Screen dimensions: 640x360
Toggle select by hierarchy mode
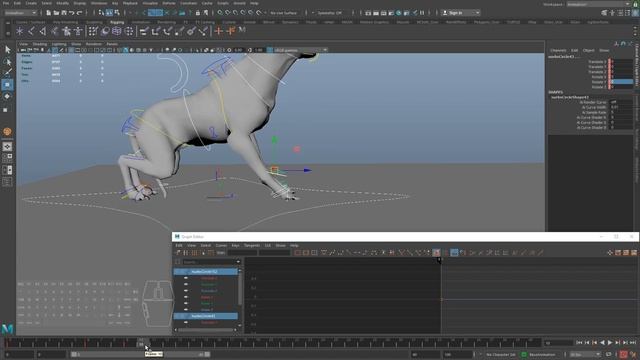[x=102, y=13]
